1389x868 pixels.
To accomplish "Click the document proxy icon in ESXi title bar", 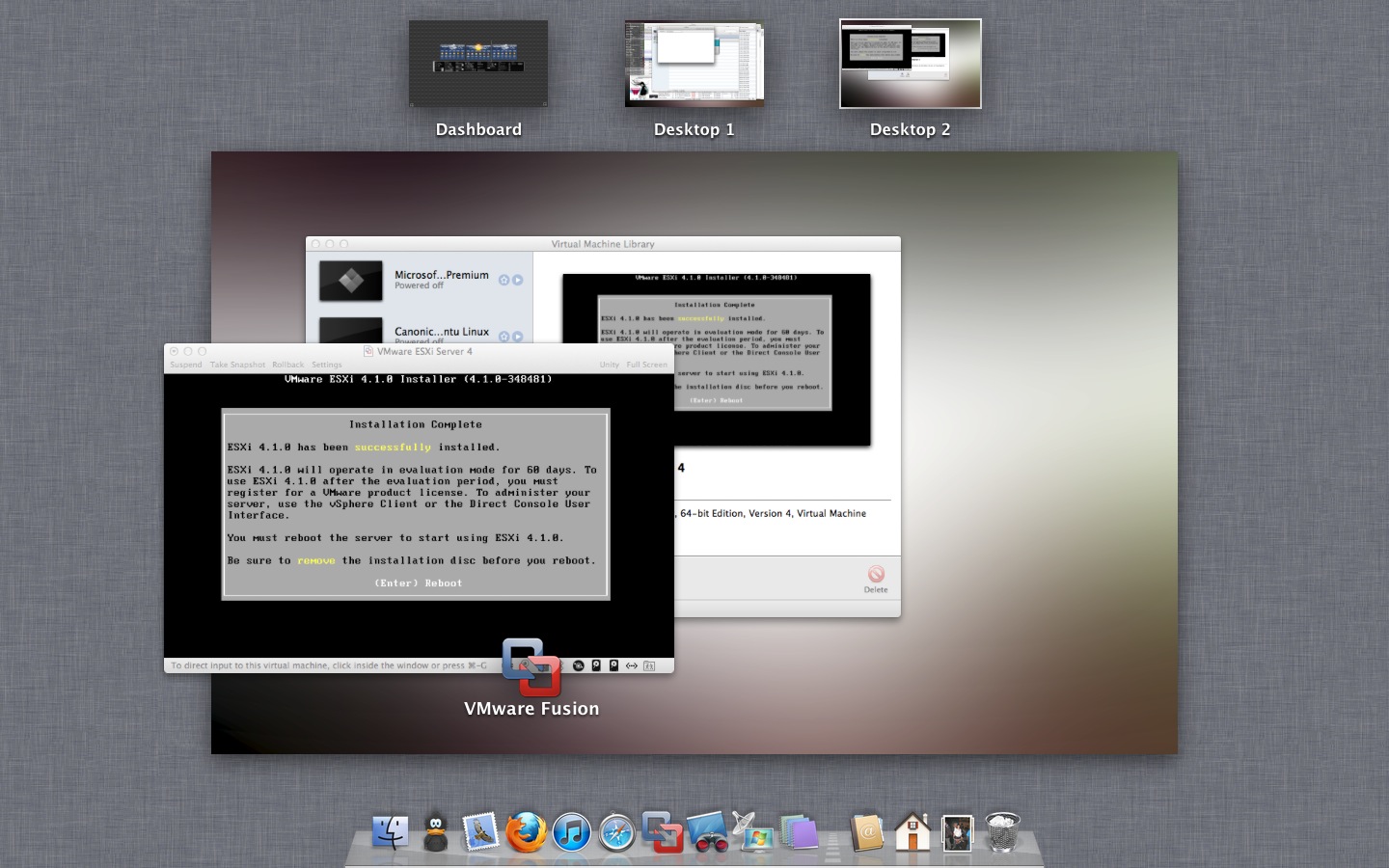I will (x=368, y=351).
